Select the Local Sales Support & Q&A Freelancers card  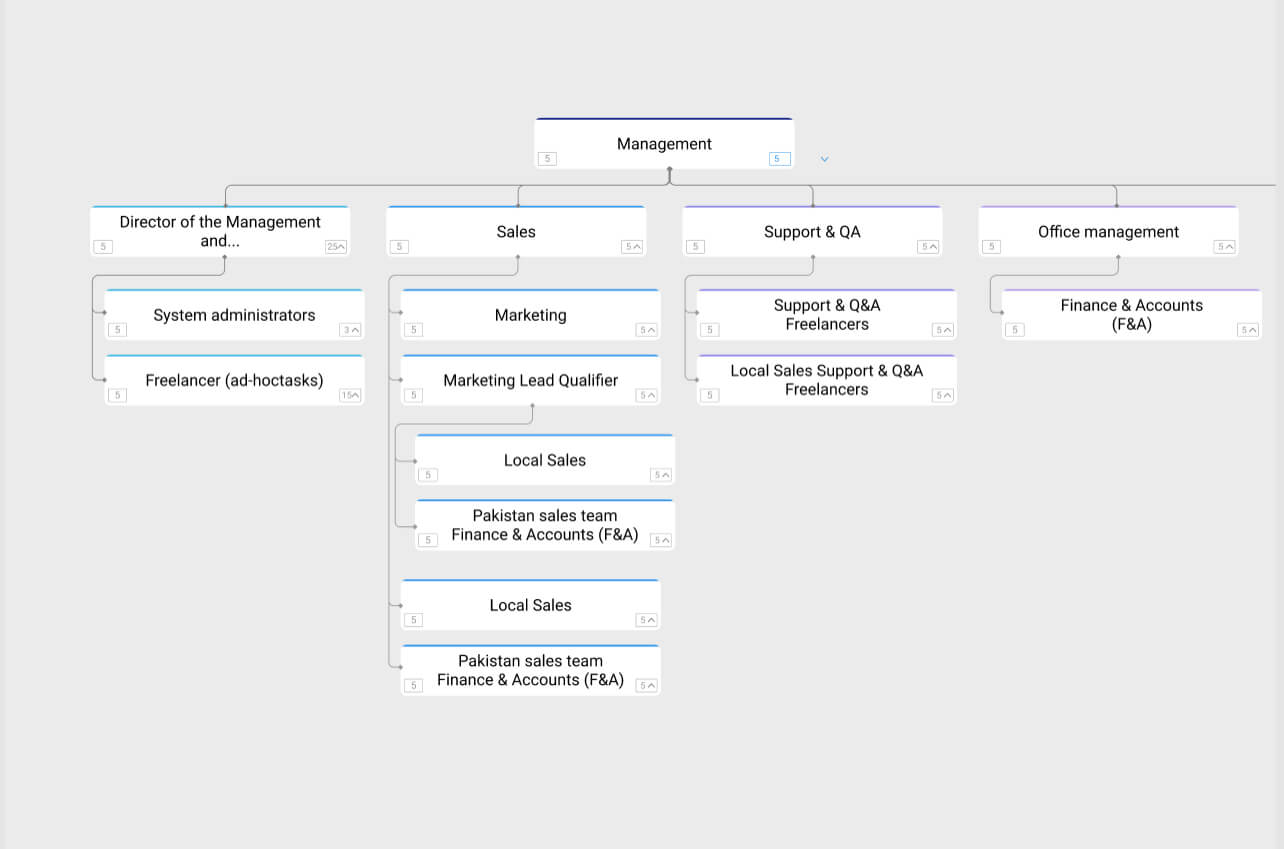point(827,380)
